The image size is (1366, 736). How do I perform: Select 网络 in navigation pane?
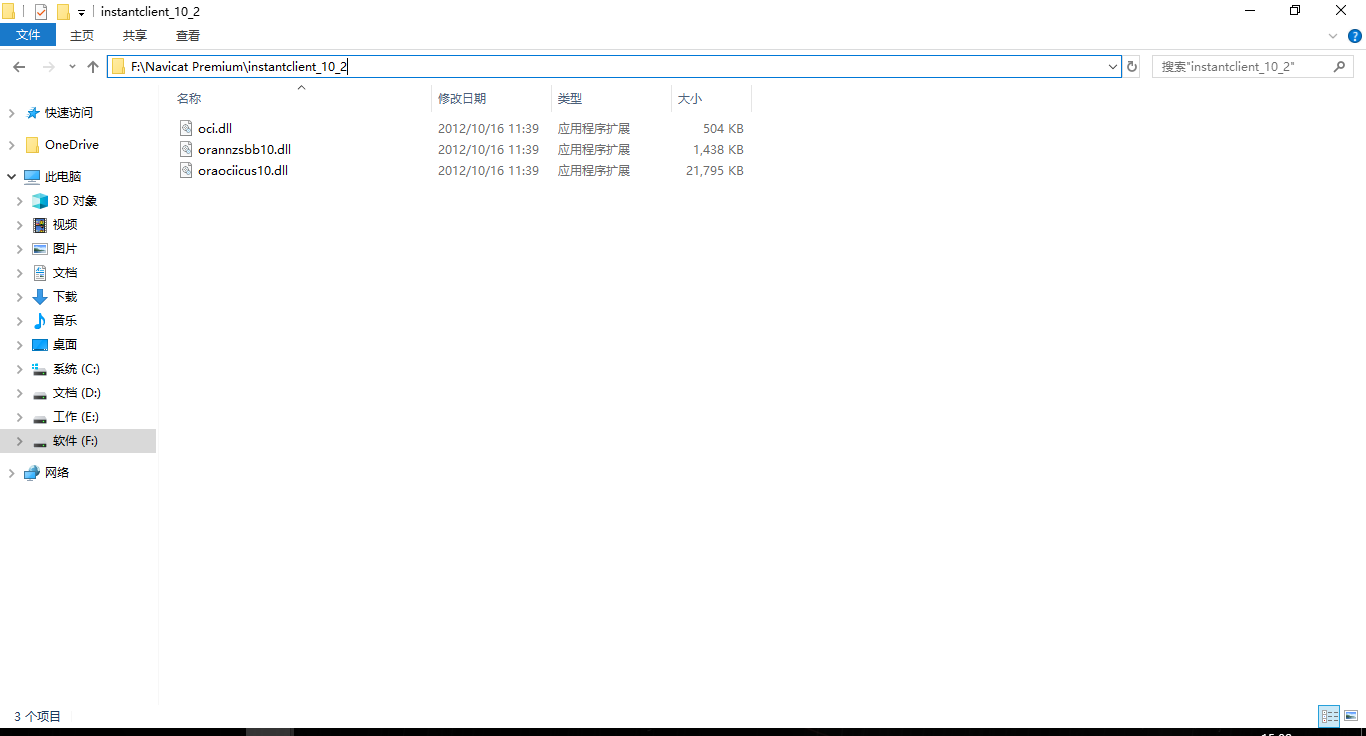[x=57, y=473]
